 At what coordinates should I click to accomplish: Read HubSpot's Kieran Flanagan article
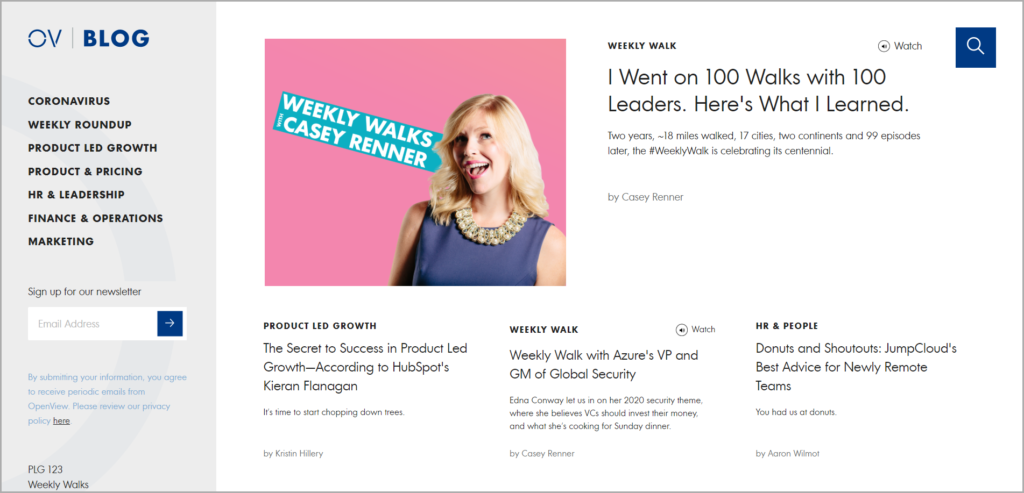(x=365, y=367)
